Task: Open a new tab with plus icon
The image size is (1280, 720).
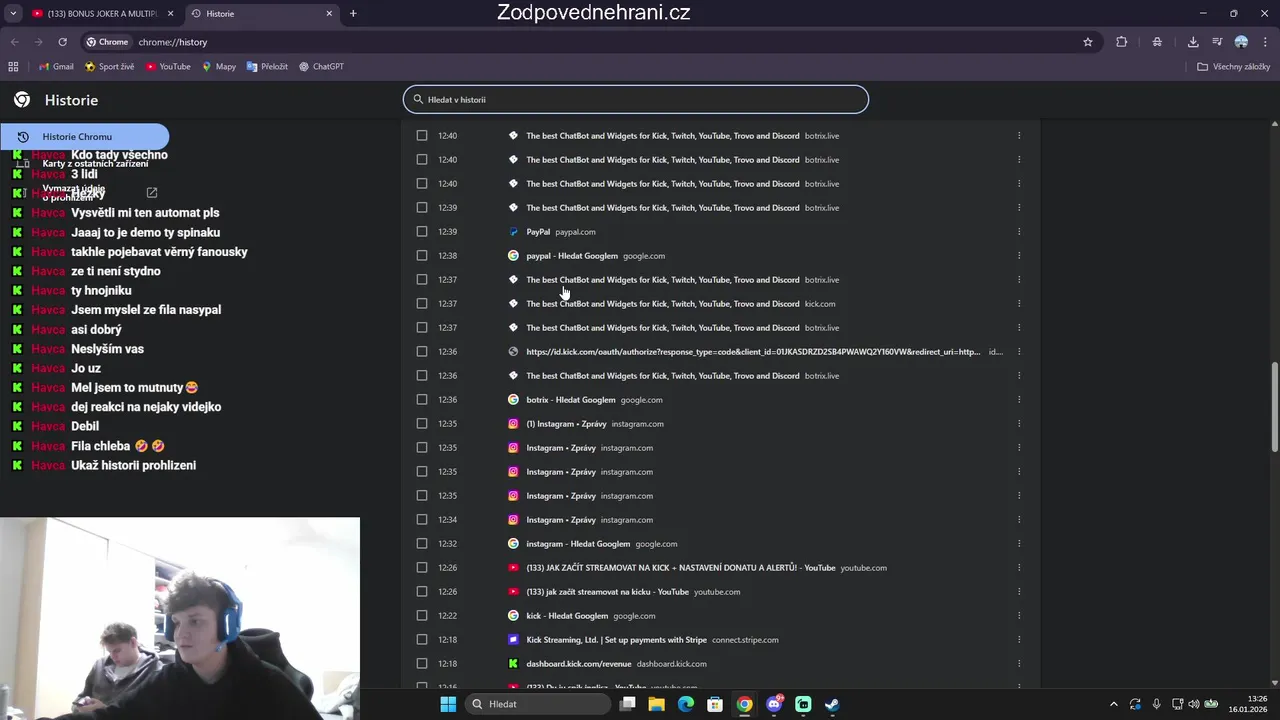Action: (x=353, y=14)
